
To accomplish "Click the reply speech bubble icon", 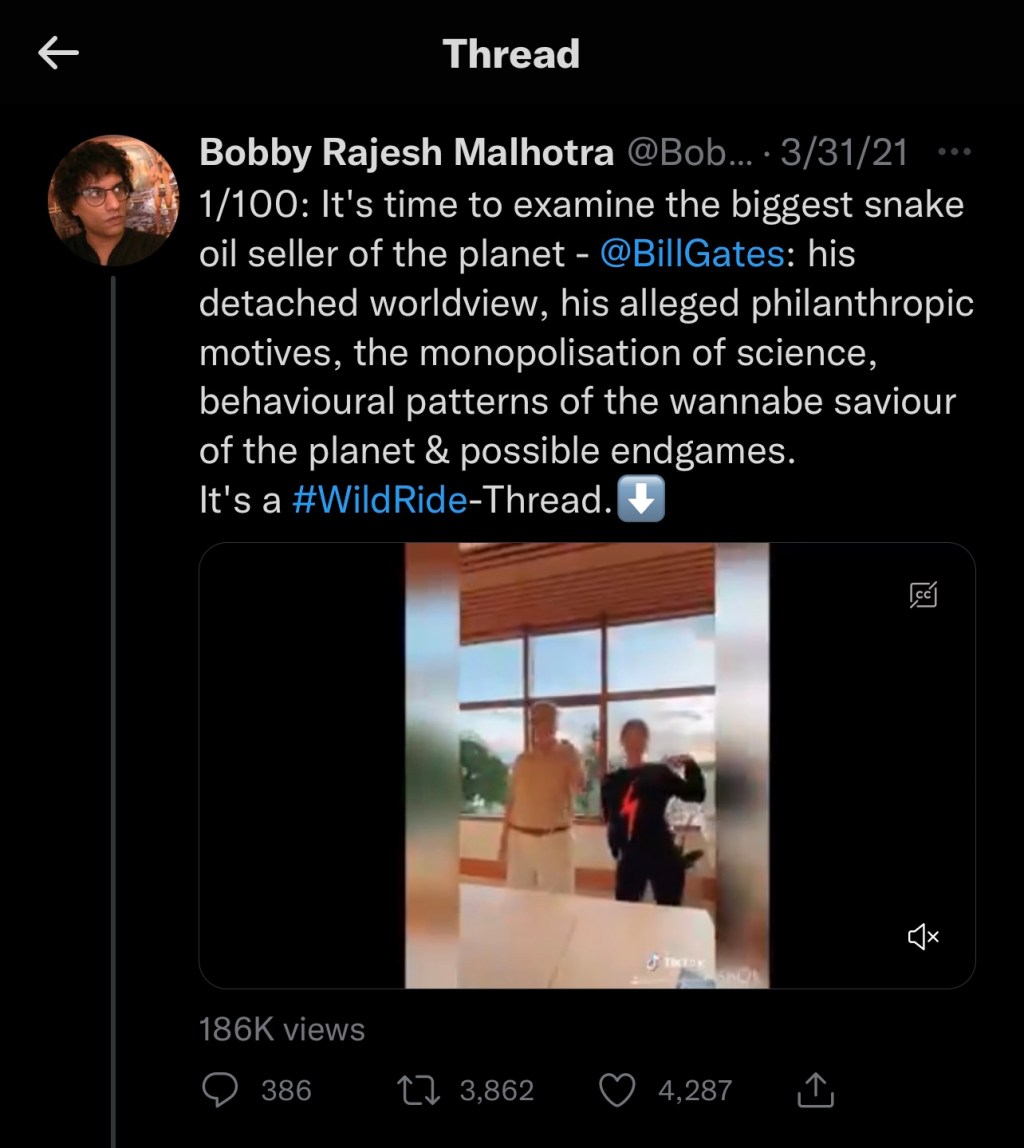I will pos(220,1090).
